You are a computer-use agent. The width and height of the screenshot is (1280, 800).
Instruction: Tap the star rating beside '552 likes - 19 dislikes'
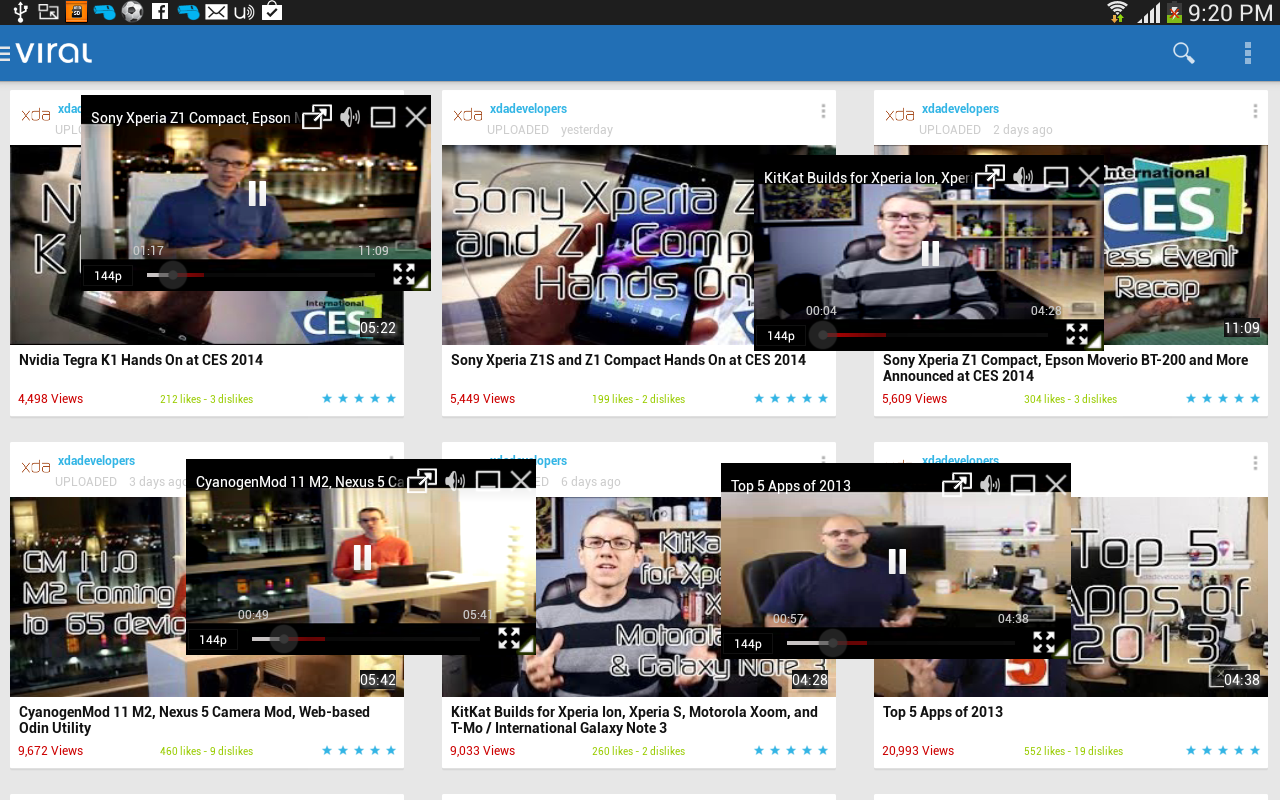point(1223,751)
